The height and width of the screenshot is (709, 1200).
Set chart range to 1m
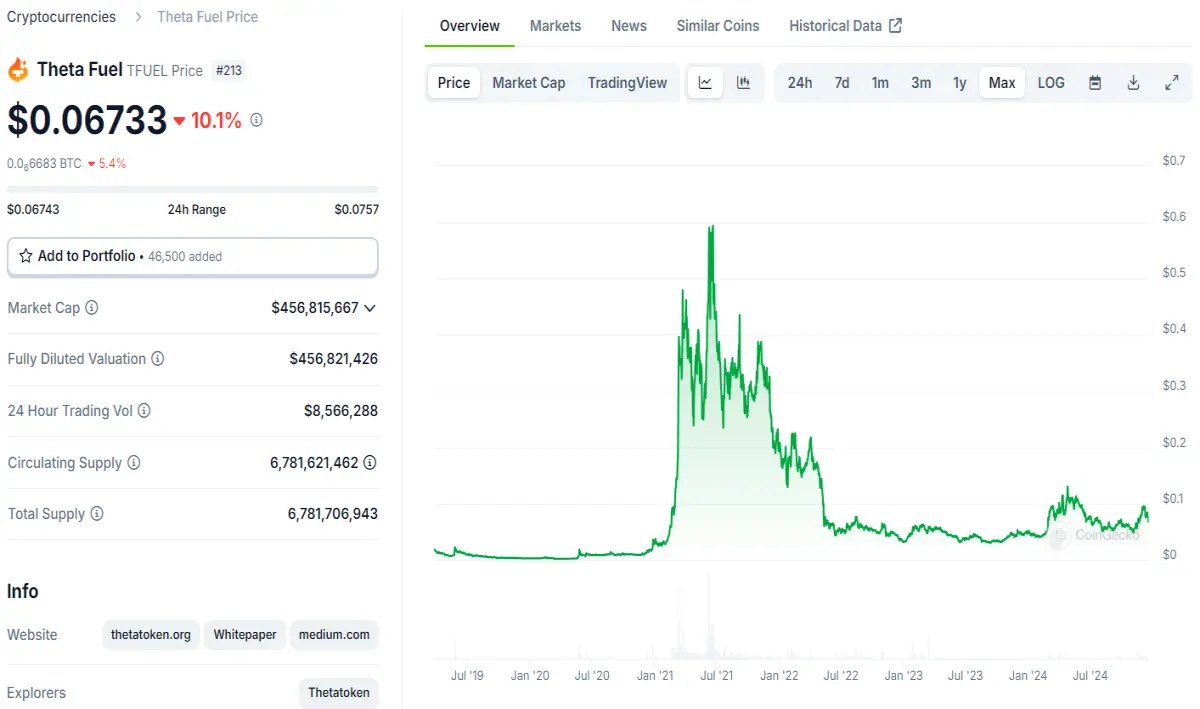pos(880,83)
